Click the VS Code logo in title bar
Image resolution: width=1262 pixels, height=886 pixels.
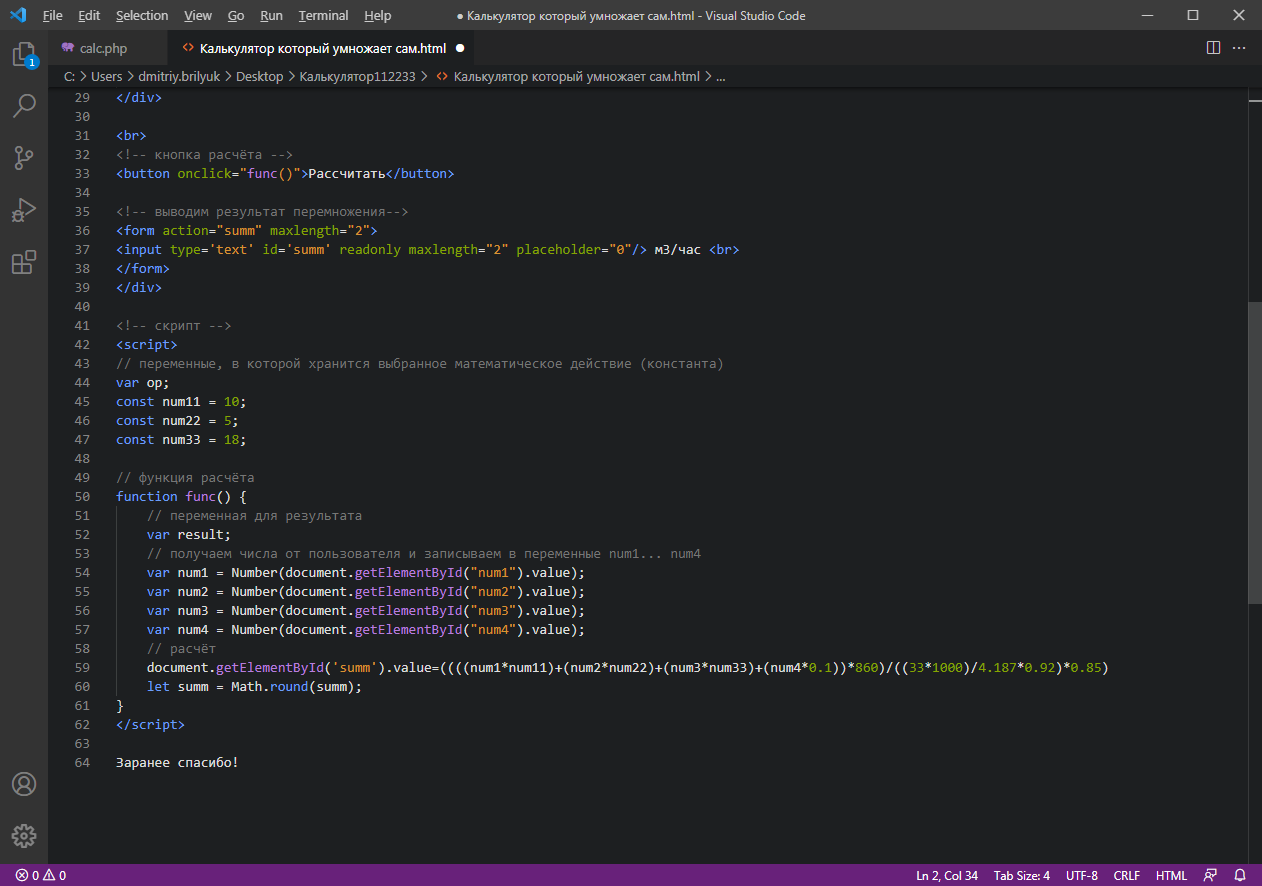tap(17, 15)
